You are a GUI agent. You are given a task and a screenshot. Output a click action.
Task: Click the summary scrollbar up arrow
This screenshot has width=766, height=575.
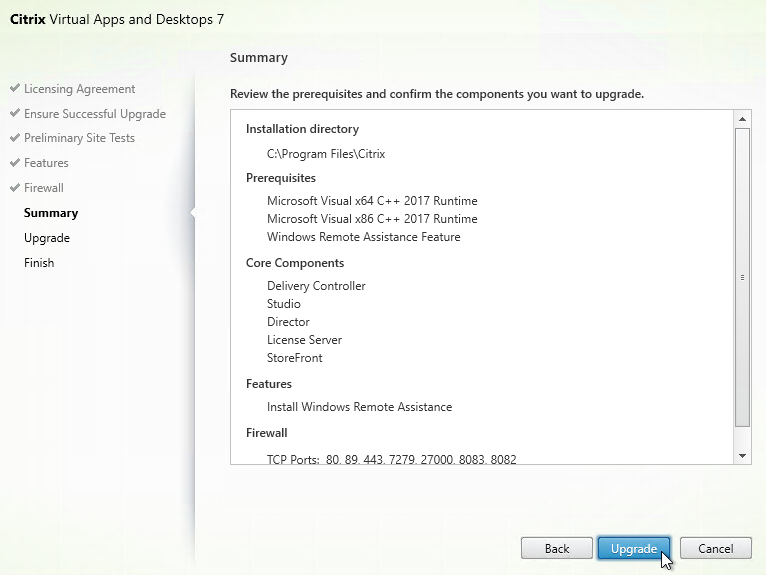click(743, 119)
